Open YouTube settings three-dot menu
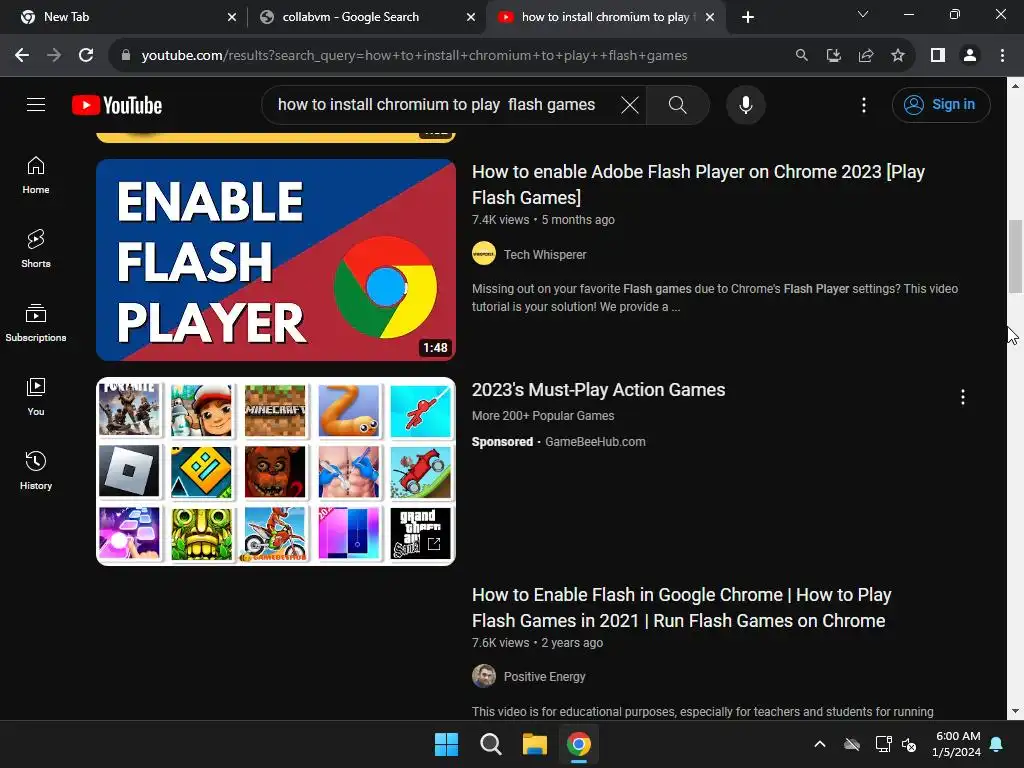Screen dimensions: 1024x768 coord(863,104)
